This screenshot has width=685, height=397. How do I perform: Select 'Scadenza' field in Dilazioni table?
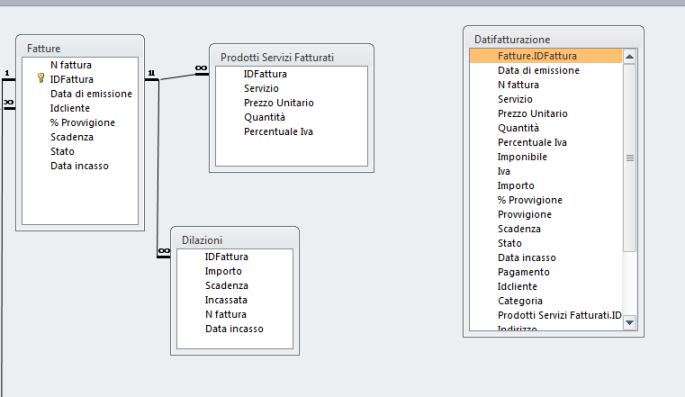[226, 286]
